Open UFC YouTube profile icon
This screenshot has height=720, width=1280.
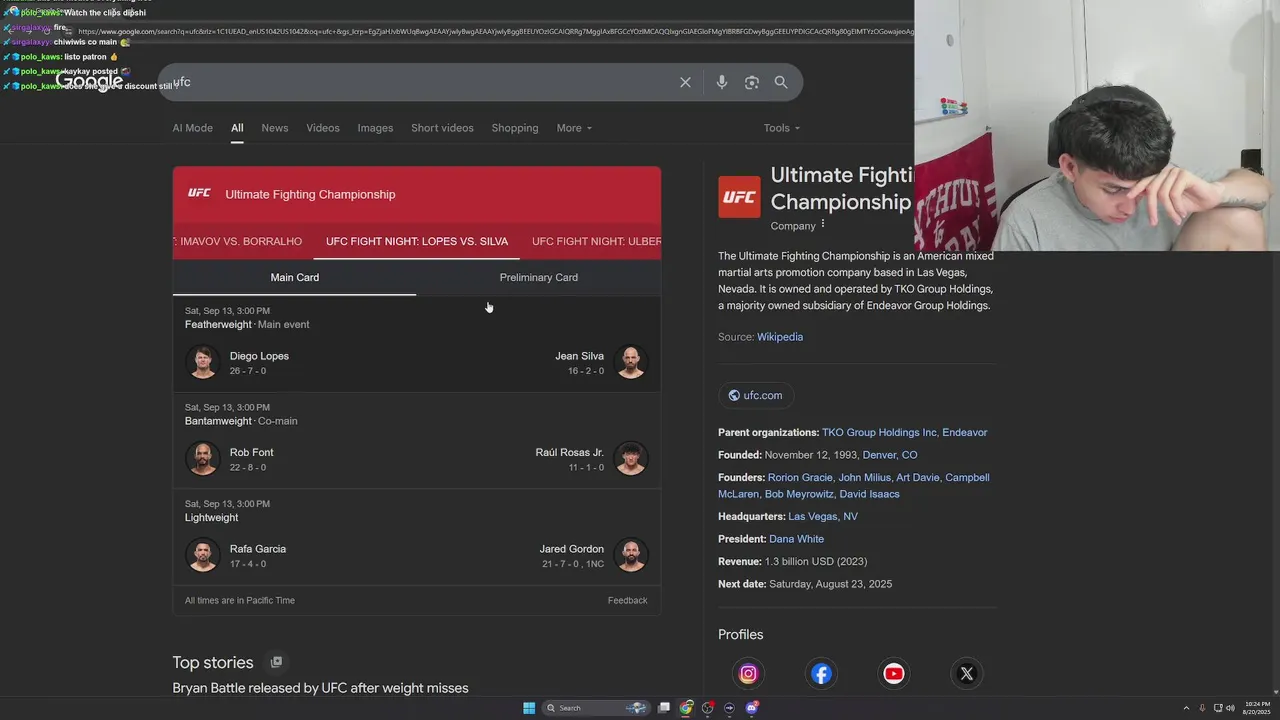(x=894, y=674)
